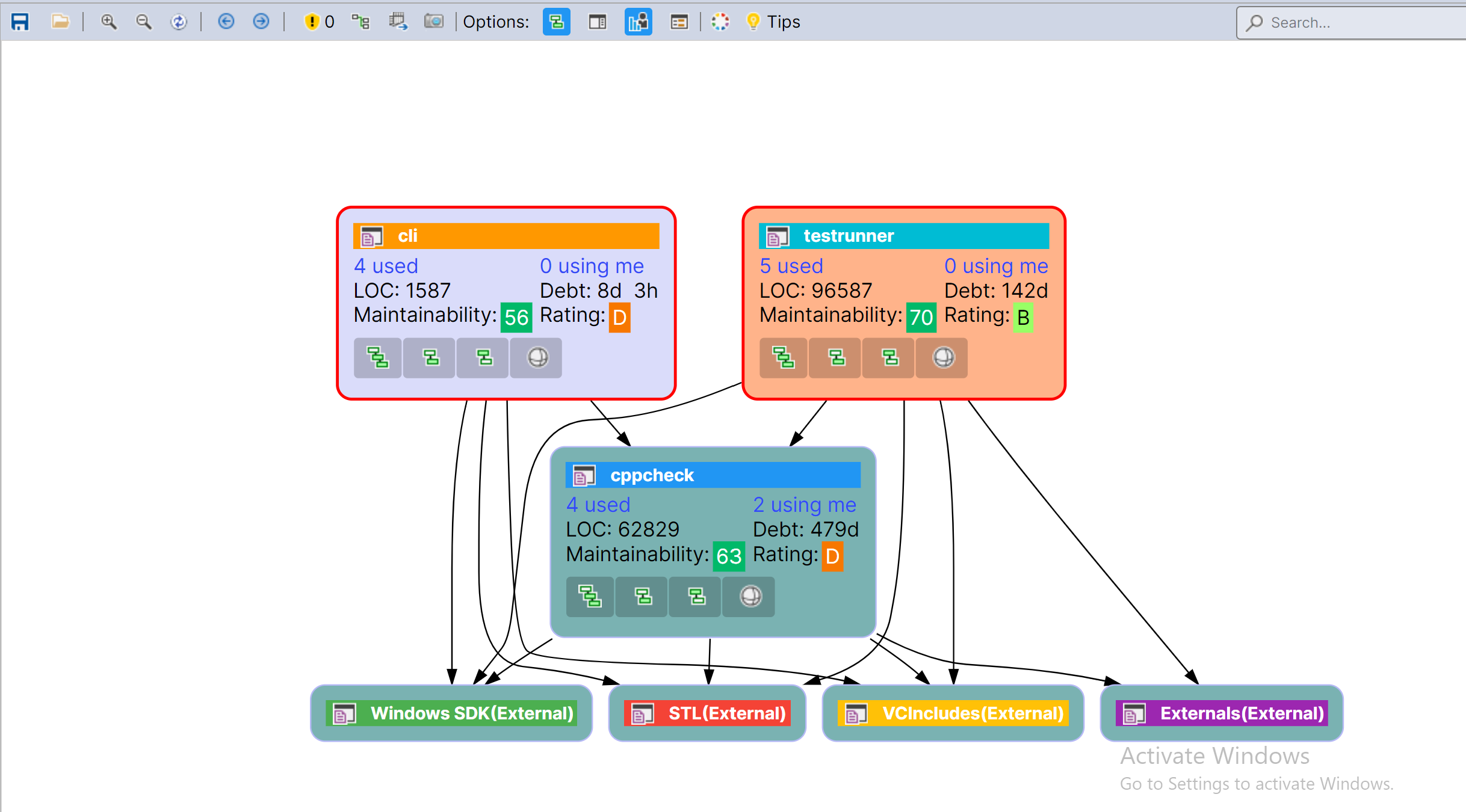Open the export graph layout icon
The width and height of the screenshot is (1466, 812).
[398, 22]
